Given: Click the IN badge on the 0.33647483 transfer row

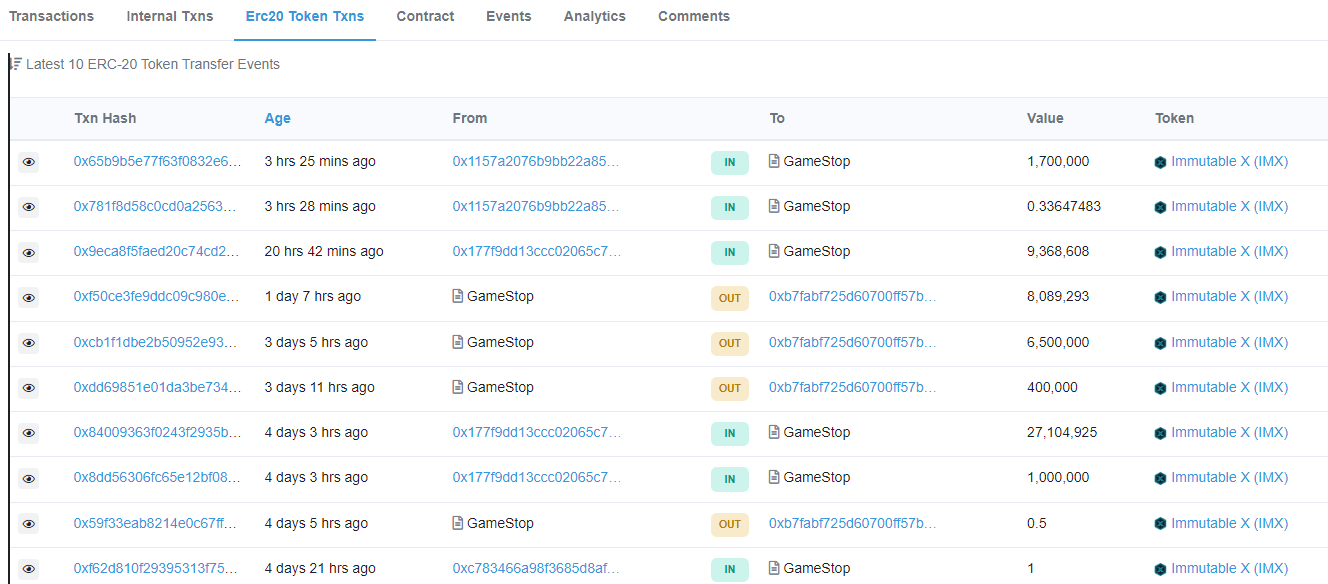Looking at the screenshot, I should (x=730, y=207).
